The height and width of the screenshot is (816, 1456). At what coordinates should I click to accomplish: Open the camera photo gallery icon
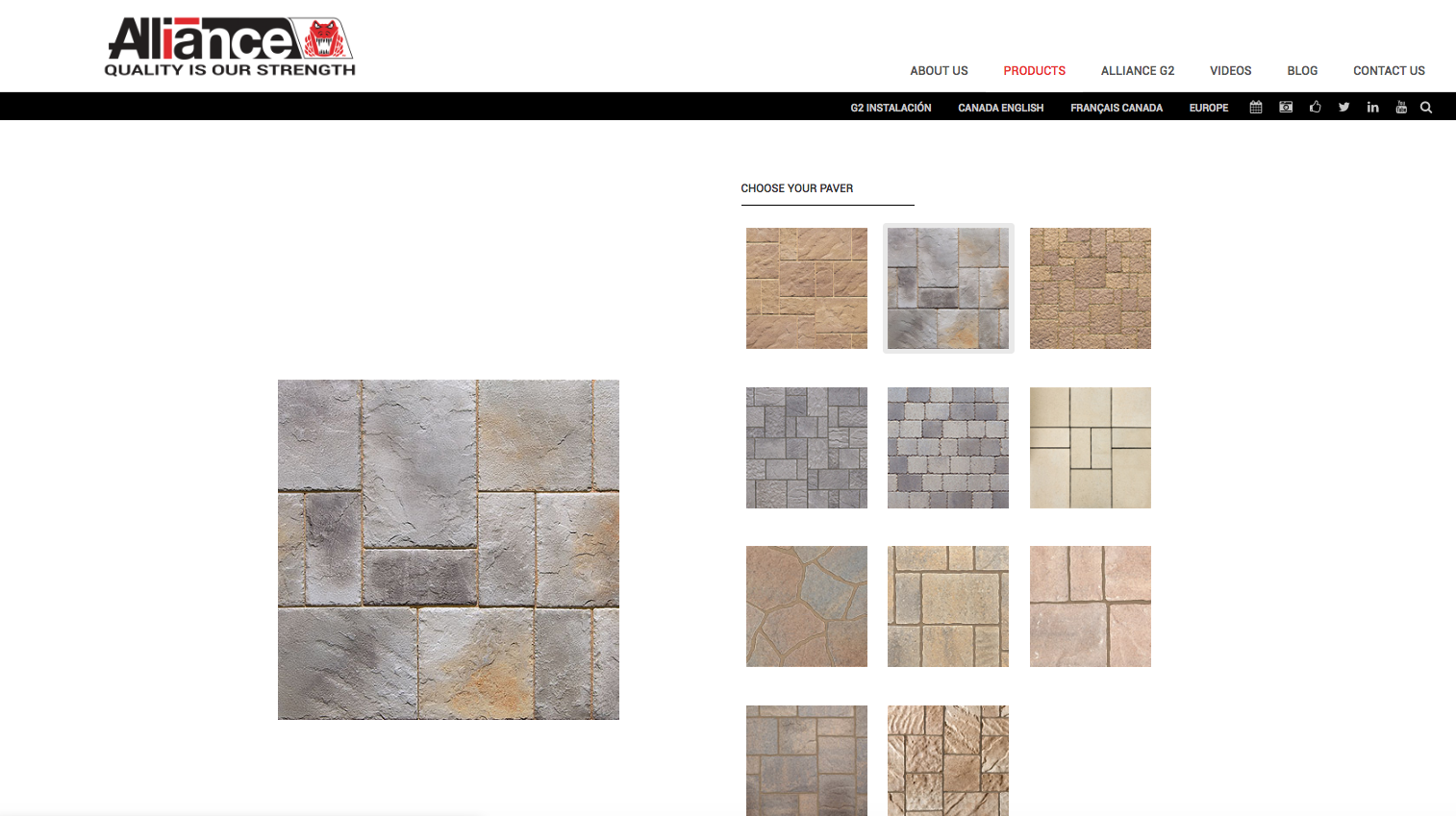tap(1286, 107)
